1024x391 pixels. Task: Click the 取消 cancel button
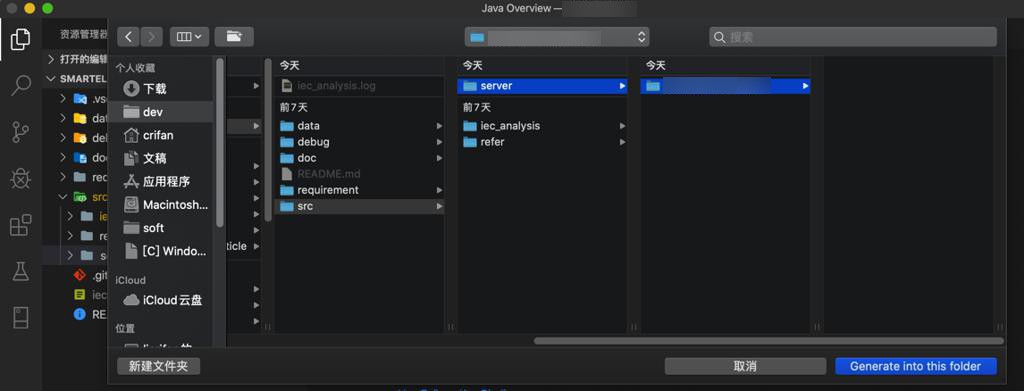click(745, 366)
